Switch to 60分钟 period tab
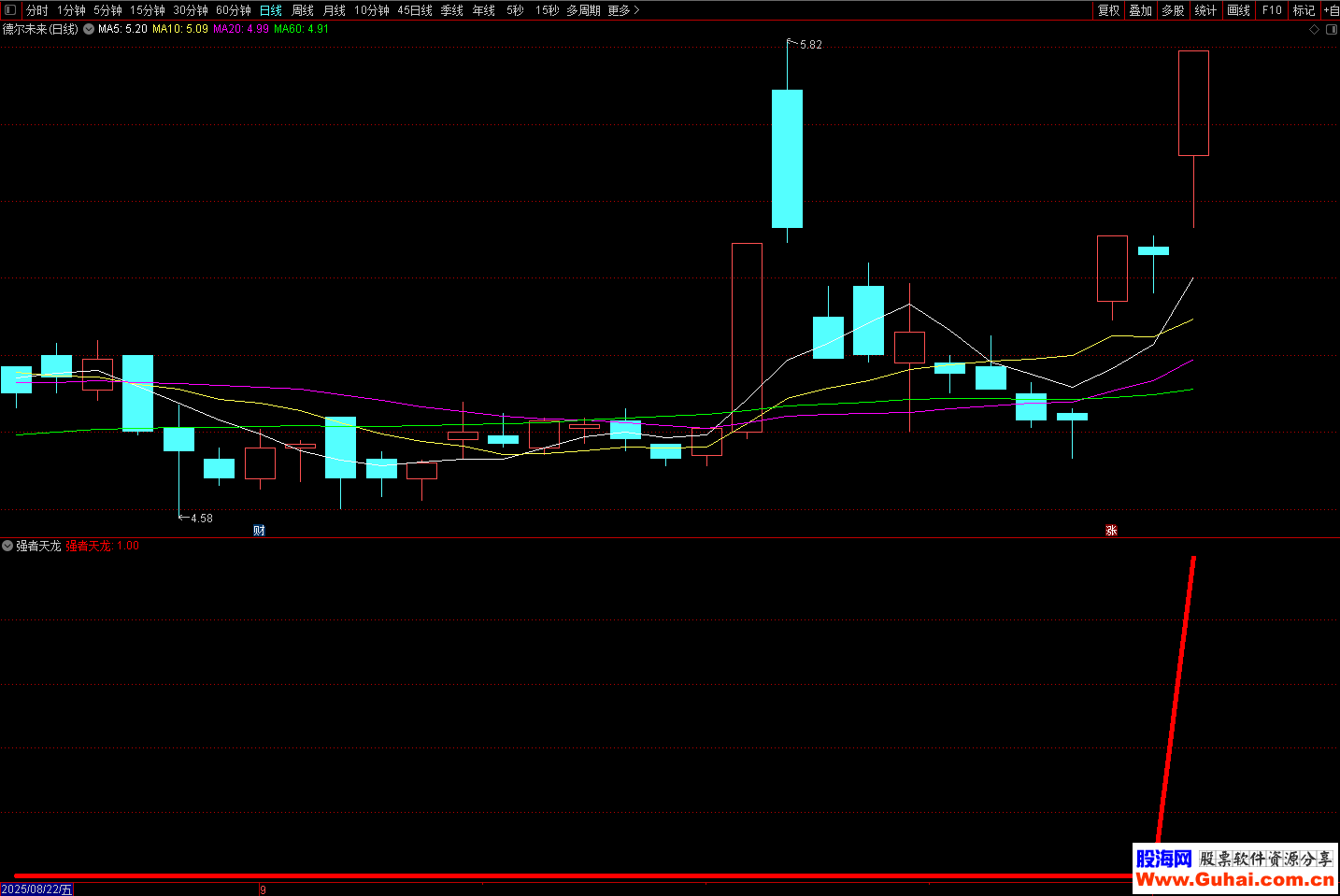The image size is (1340, 896). pyautogui.click(x=234, y=10)
